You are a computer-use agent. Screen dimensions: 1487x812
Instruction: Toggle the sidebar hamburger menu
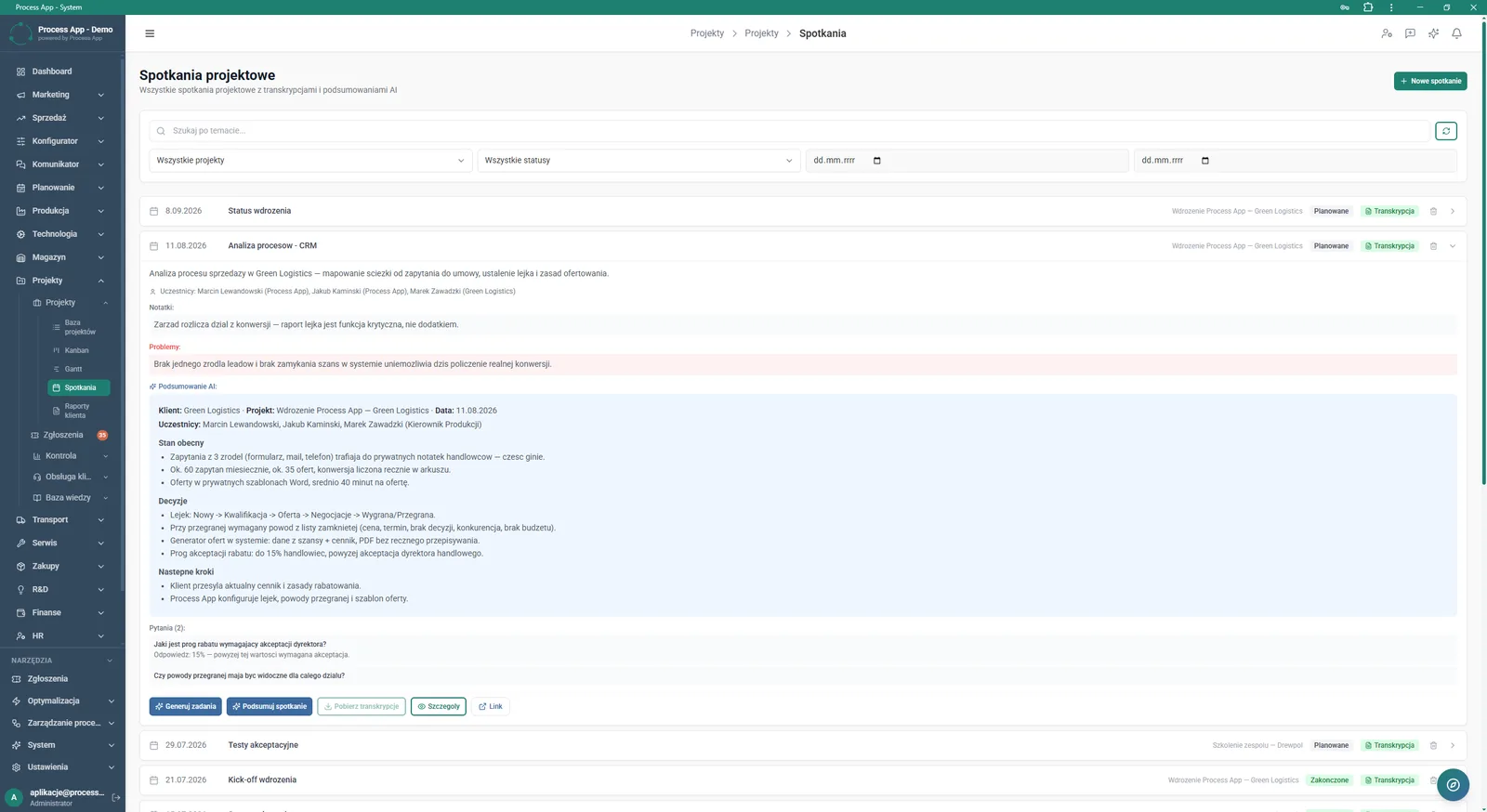tap(150, 33)
